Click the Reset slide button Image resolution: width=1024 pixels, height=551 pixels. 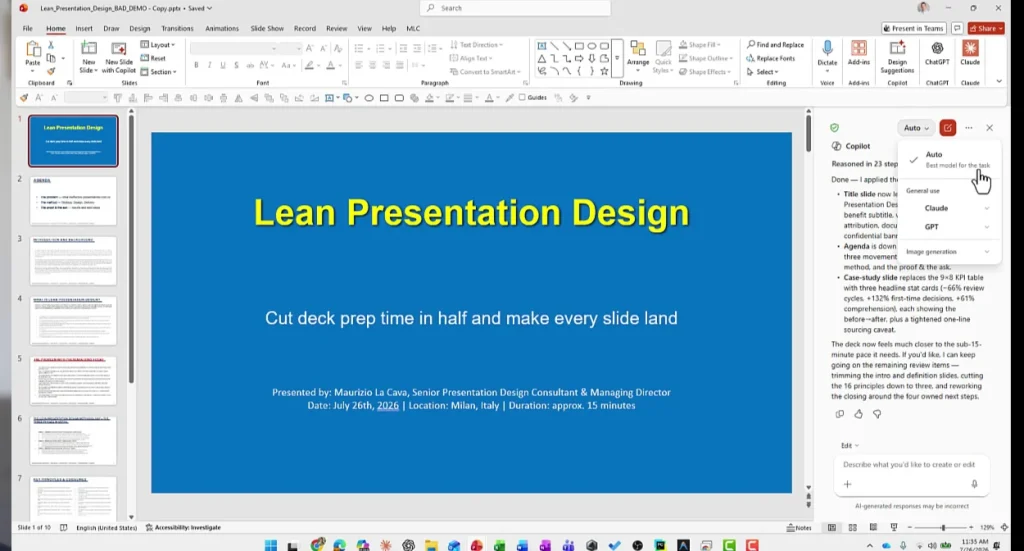[x=153, y=58]
